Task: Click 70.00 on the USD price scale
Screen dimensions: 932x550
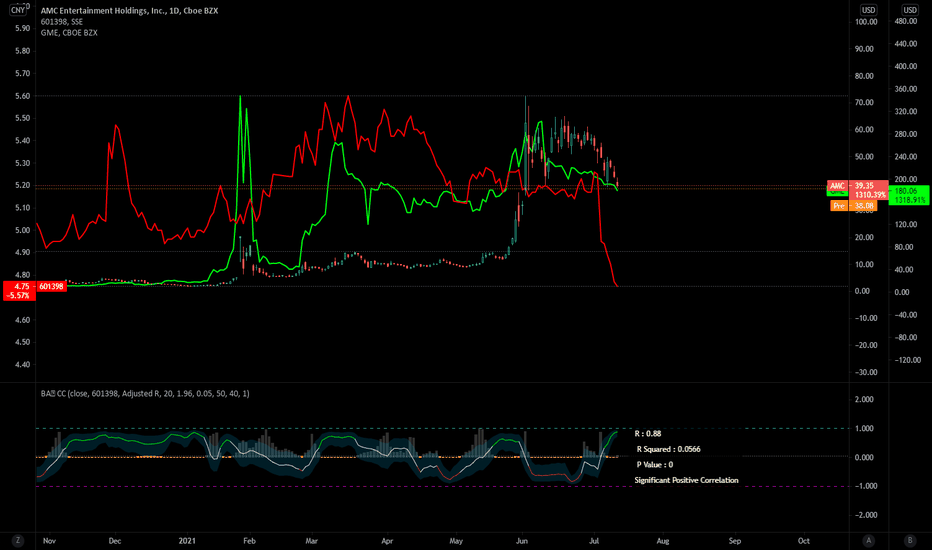Action: 864,102
